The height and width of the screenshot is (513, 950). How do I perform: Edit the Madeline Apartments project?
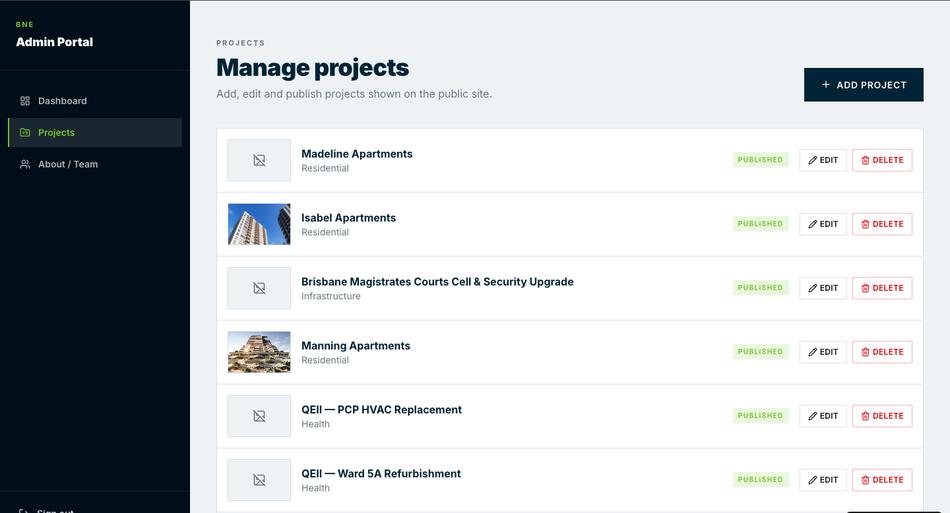click(823, 161)
